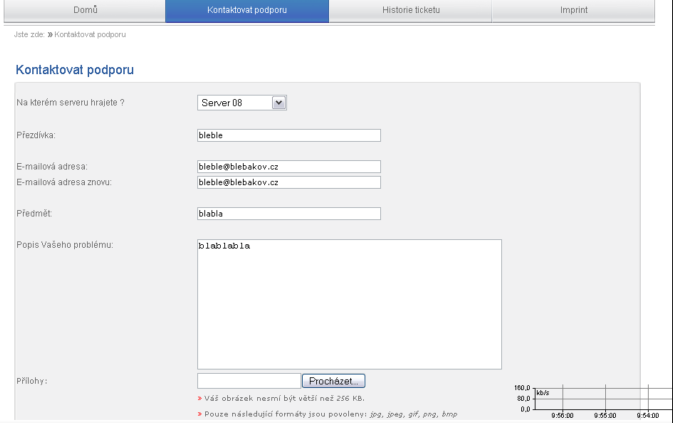Switch to the Historie ticketu tab
Screen dimensions: 673x423
[410, 10]
